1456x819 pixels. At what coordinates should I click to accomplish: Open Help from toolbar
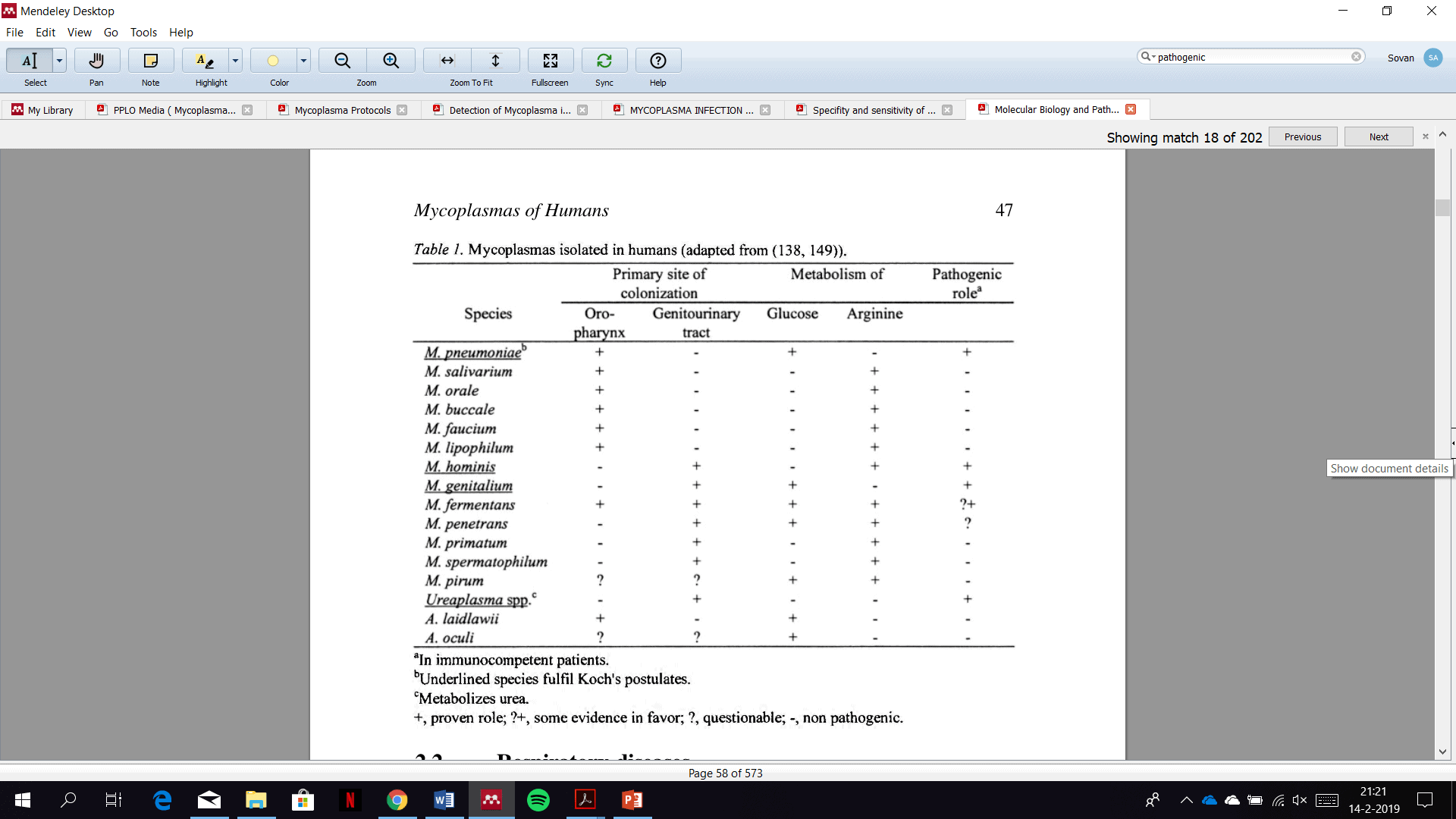pos(658,61)
